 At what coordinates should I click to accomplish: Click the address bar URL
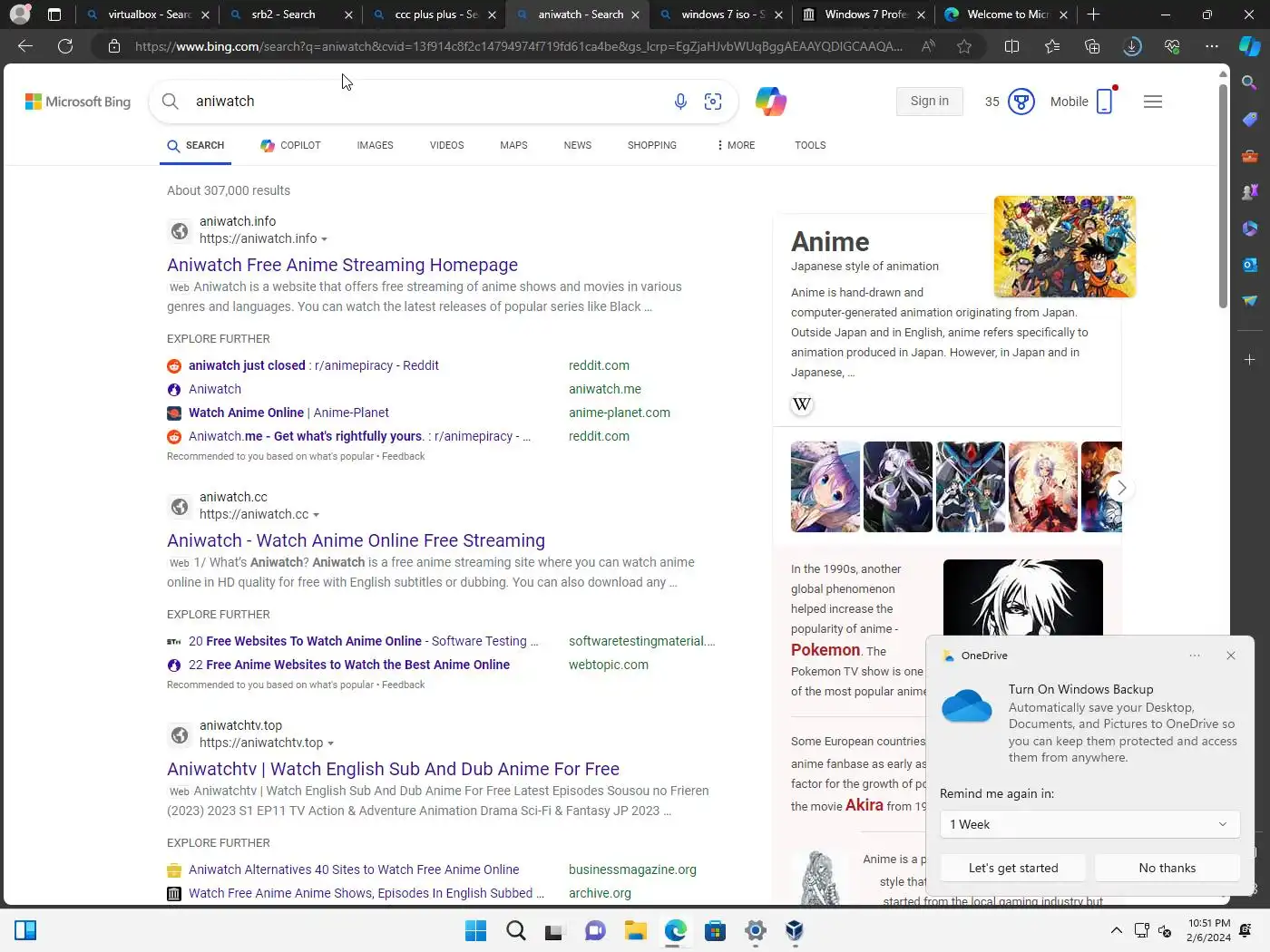(518, 46)
